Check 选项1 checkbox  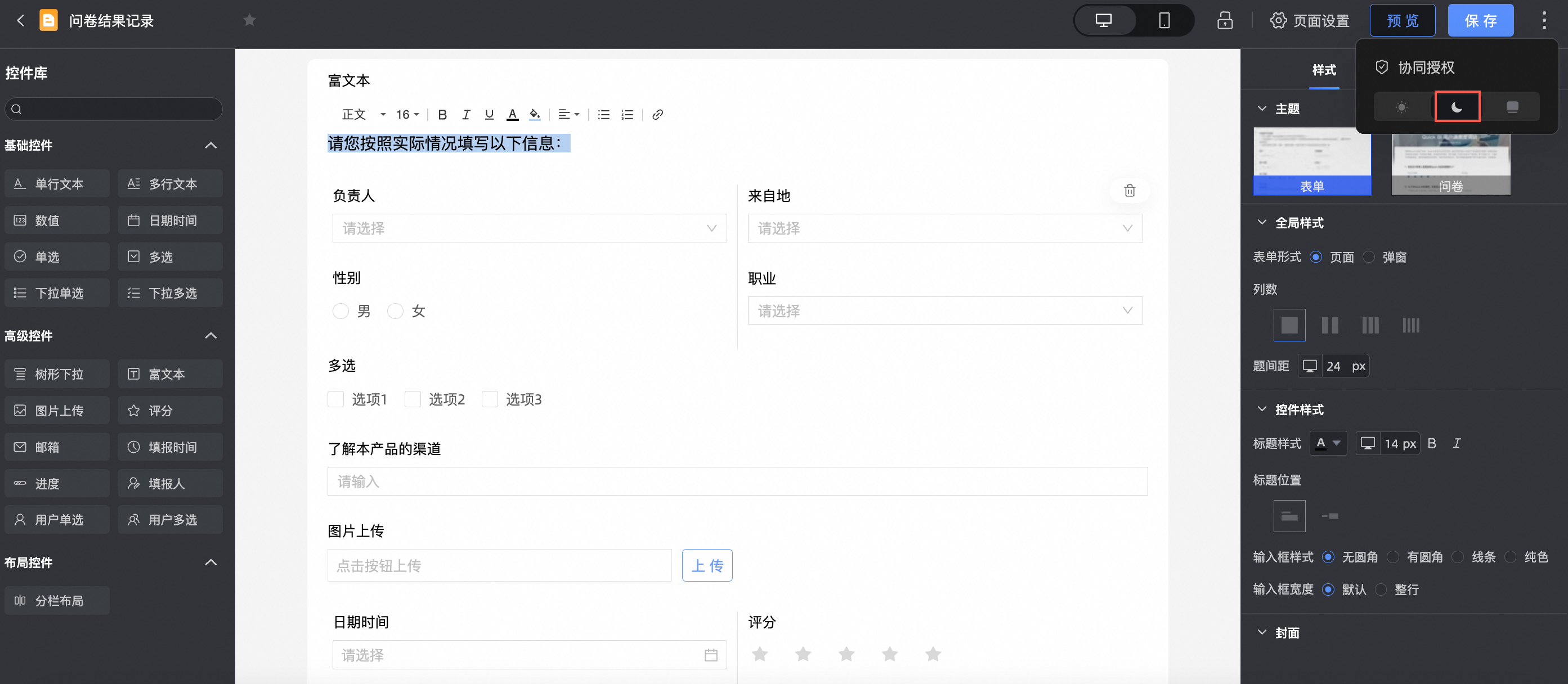click(x=336, y=399)
